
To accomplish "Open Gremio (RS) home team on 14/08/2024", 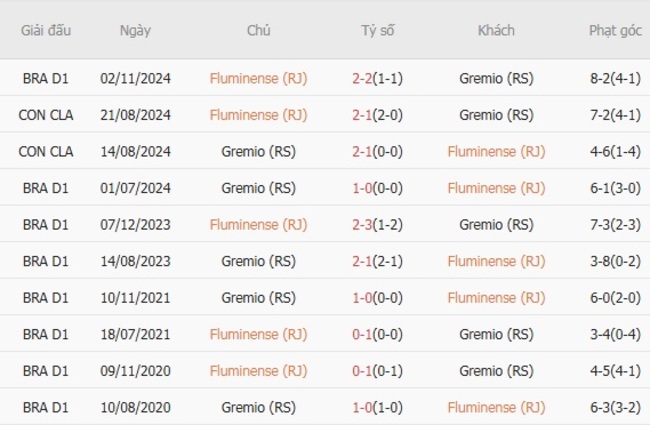I will tap(258, 152).
